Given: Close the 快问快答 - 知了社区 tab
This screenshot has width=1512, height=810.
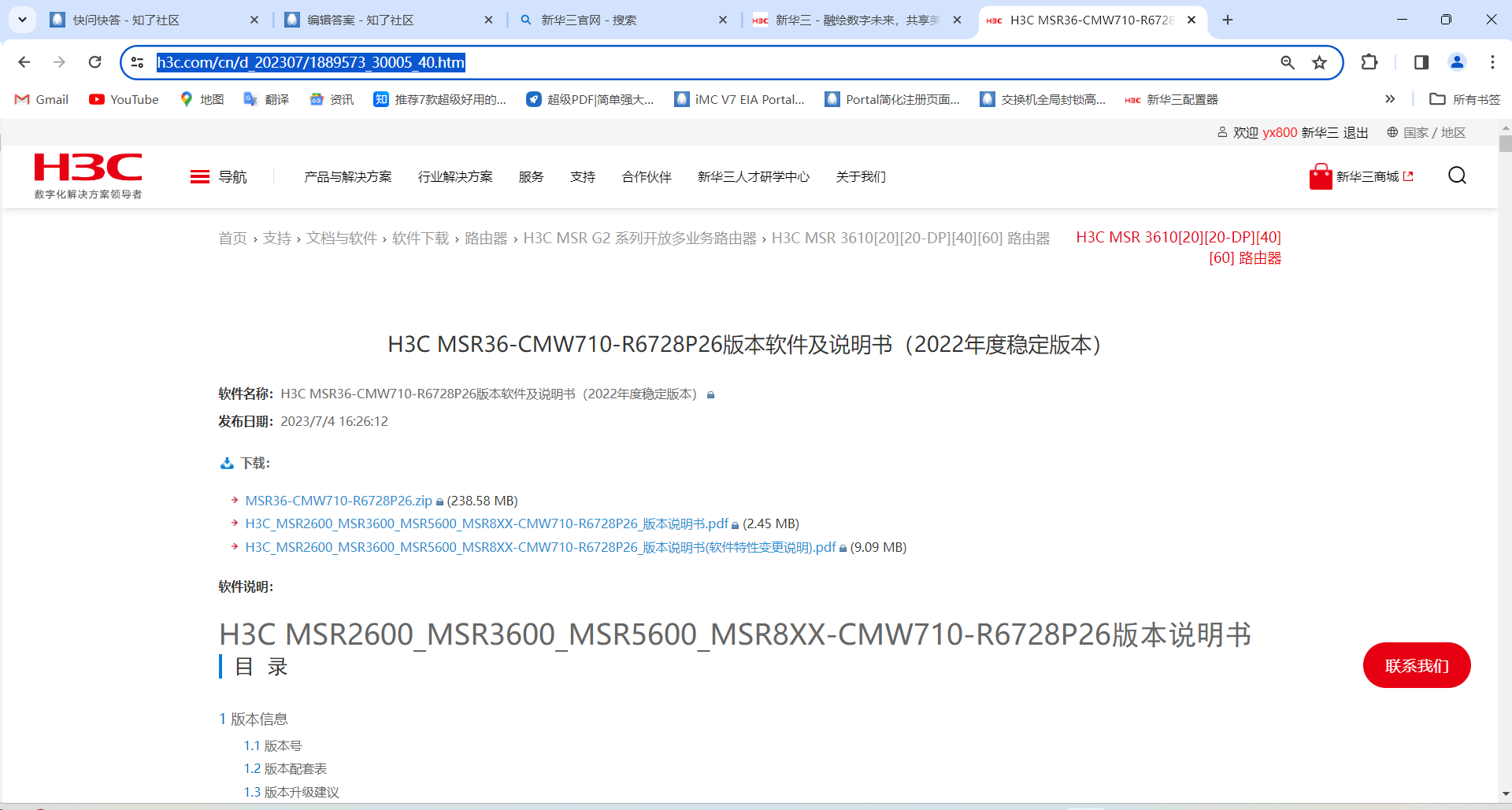Looking at the screenshot, I should click(x=254, y=20).
